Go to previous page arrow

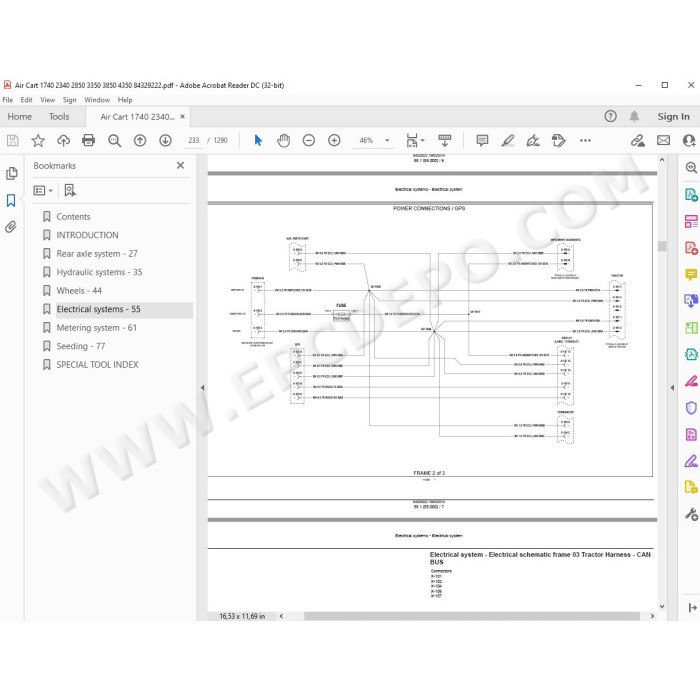click(140, 141)
